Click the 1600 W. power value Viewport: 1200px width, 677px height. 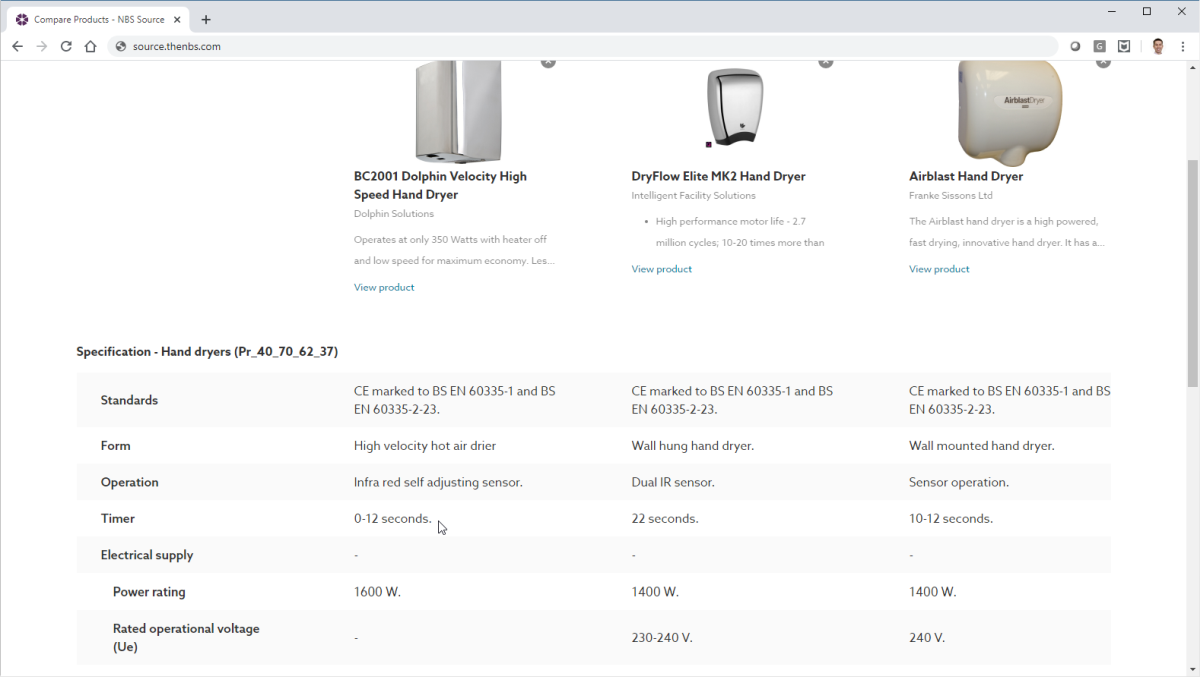377,592
